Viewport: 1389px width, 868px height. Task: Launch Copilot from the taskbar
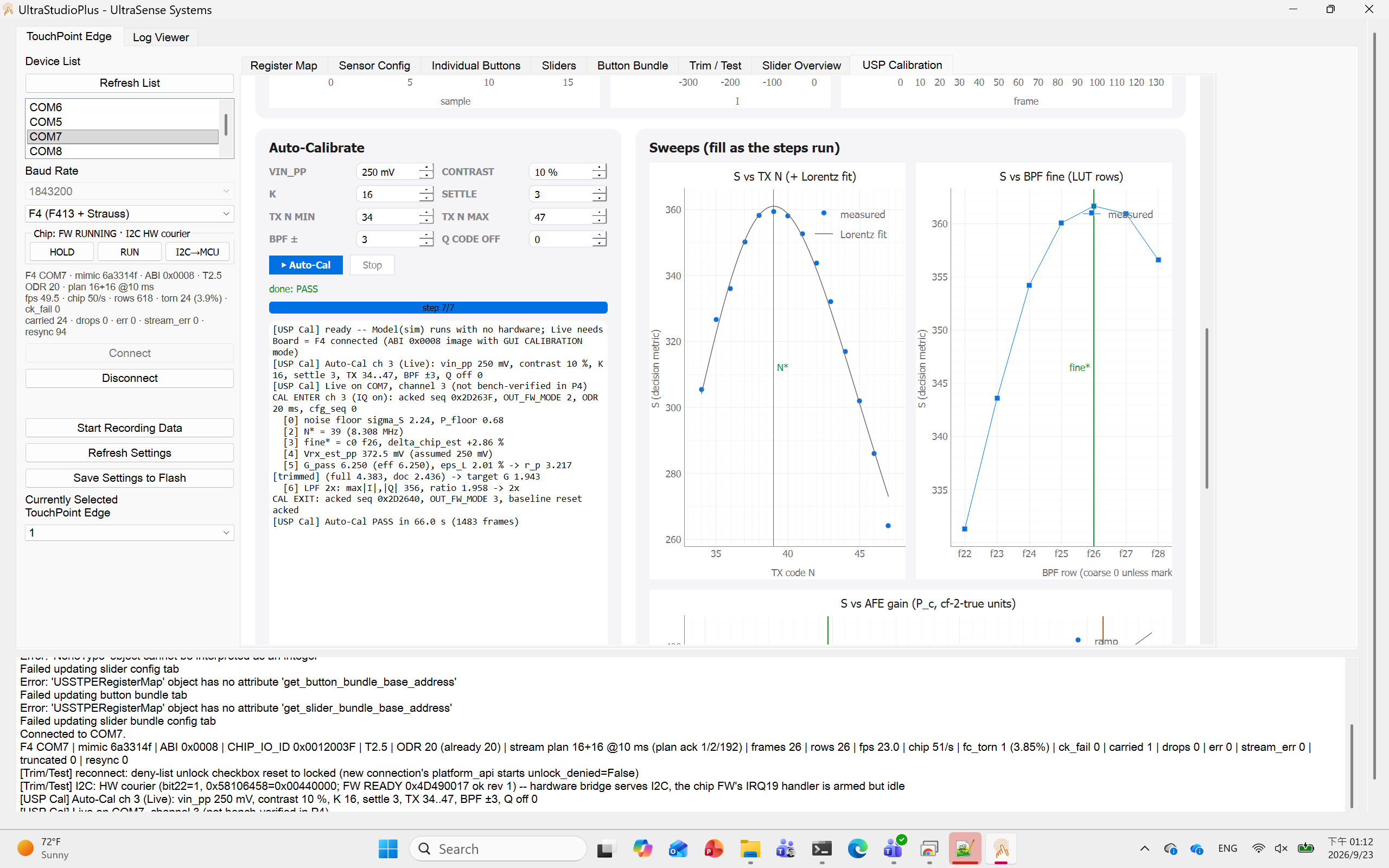click(642, 848)
